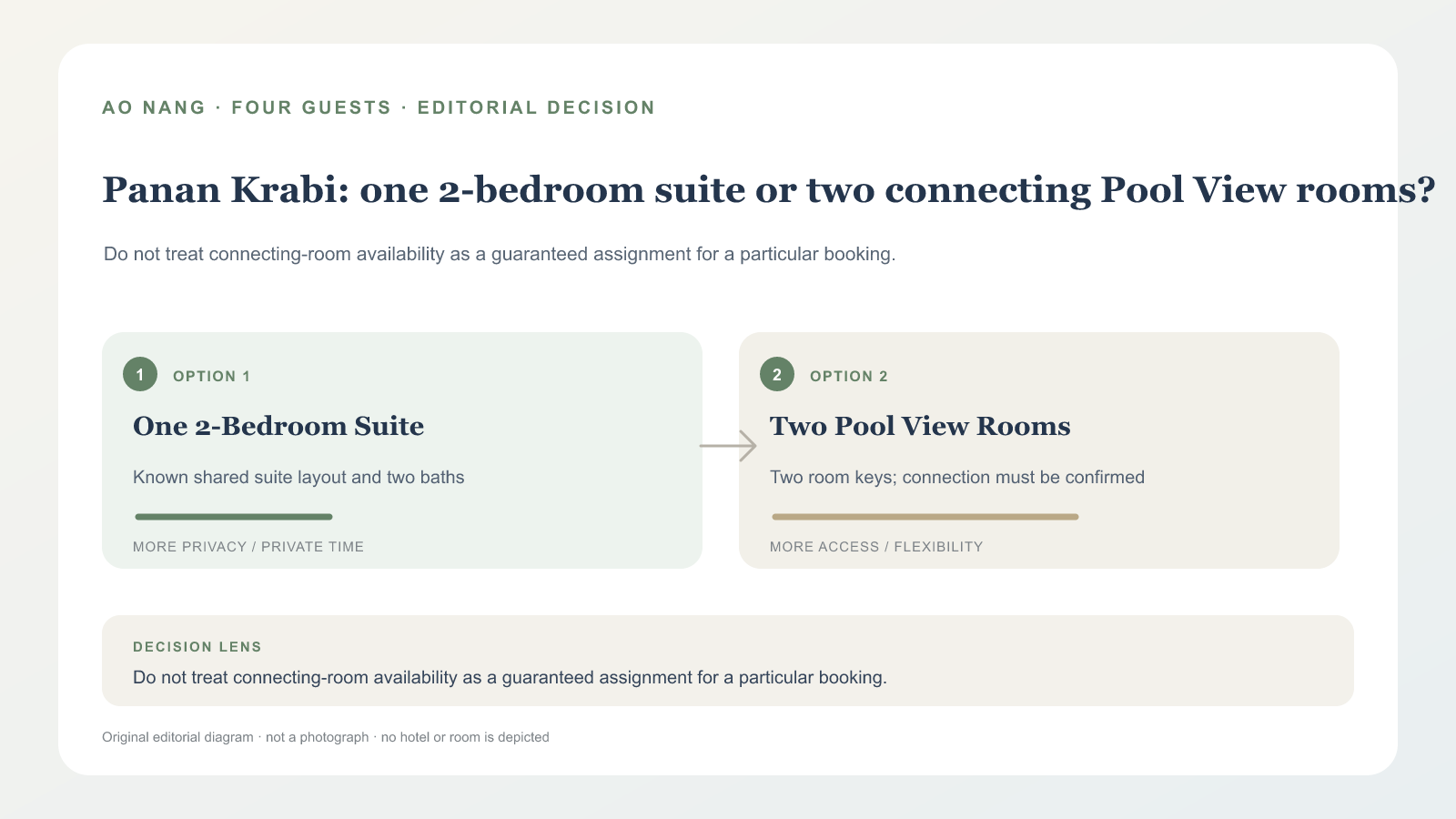Click the MORE ACCESS / FLEXIBILITY caption
The image size is (1456, 819).
876,547
